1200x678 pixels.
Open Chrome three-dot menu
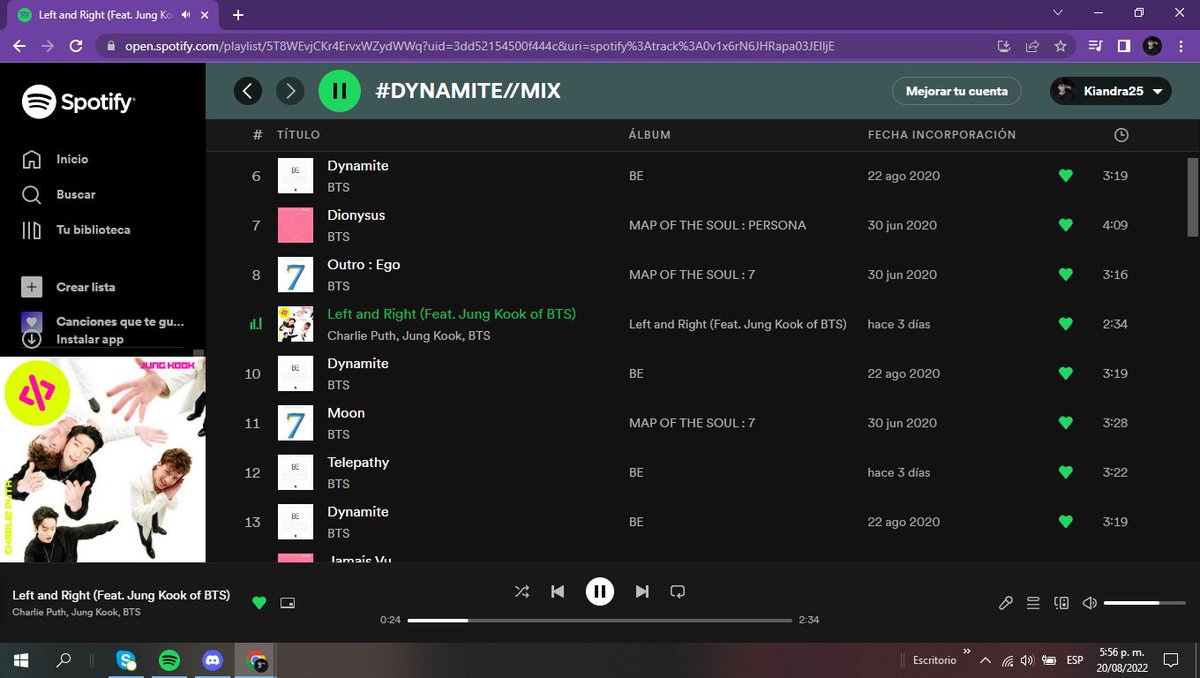[x=1182, y=46]
